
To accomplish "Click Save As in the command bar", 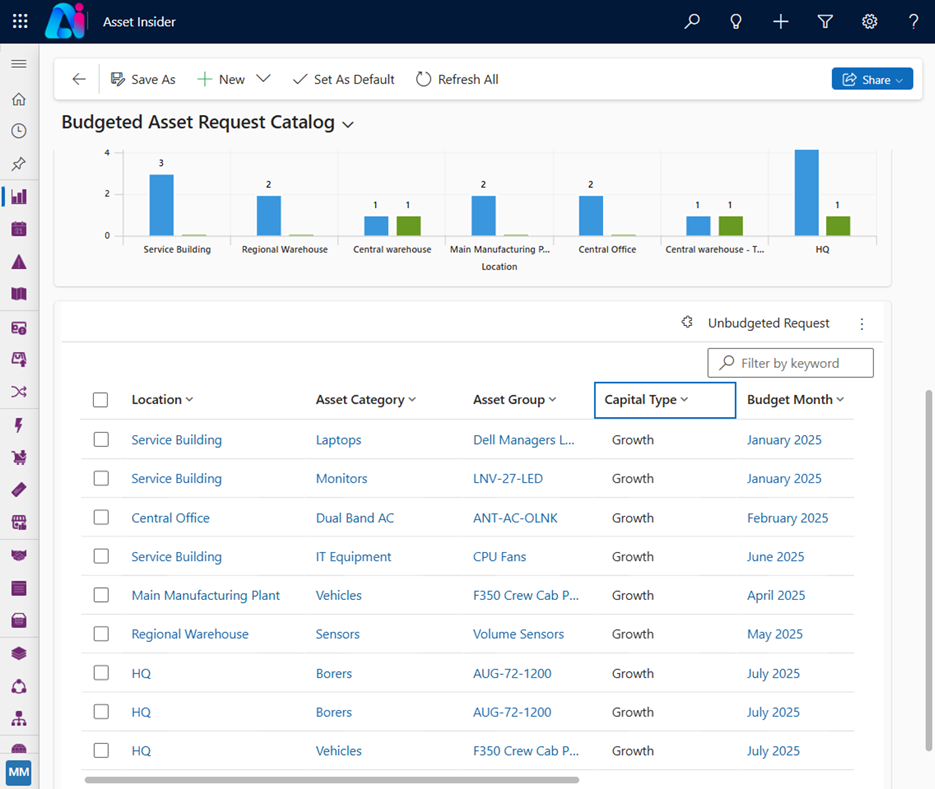I will [x=143, y=79].
